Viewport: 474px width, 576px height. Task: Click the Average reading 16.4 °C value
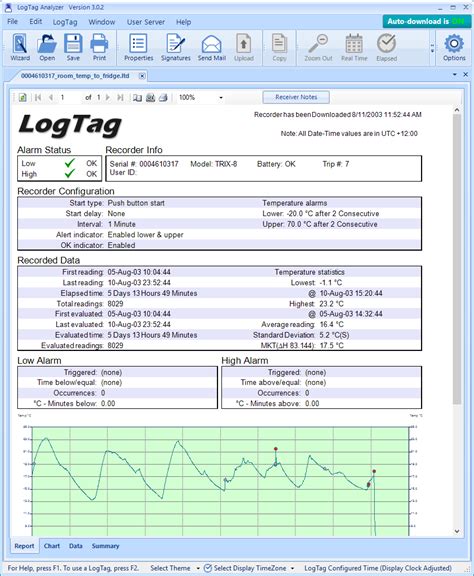coord(331,324)
